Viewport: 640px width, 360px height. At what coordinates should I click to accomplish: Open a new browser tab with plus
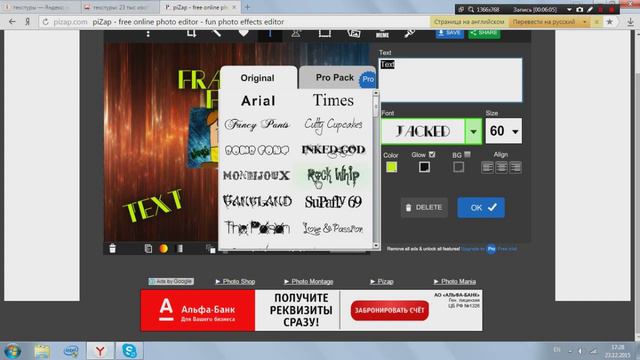(247, 7)
